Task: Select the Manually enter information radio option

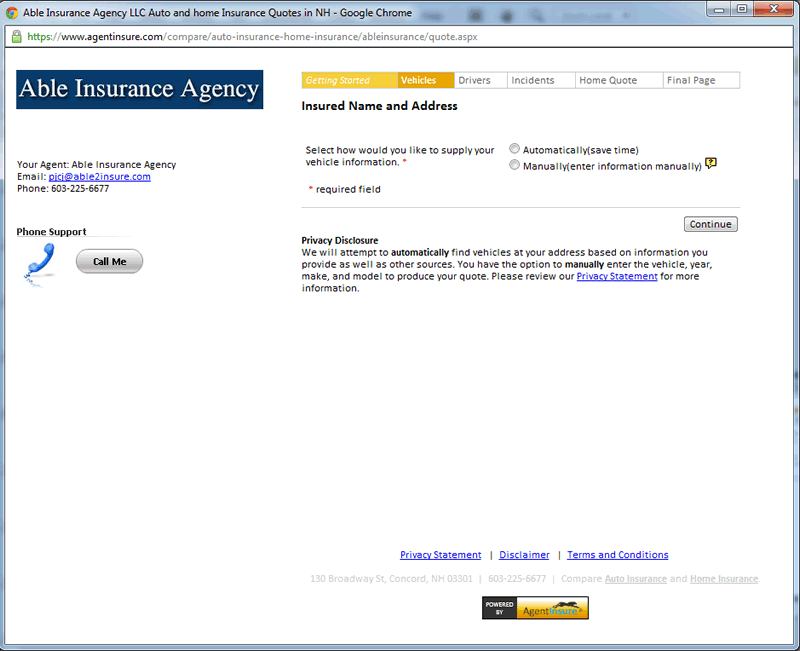Action: (514, 165)
